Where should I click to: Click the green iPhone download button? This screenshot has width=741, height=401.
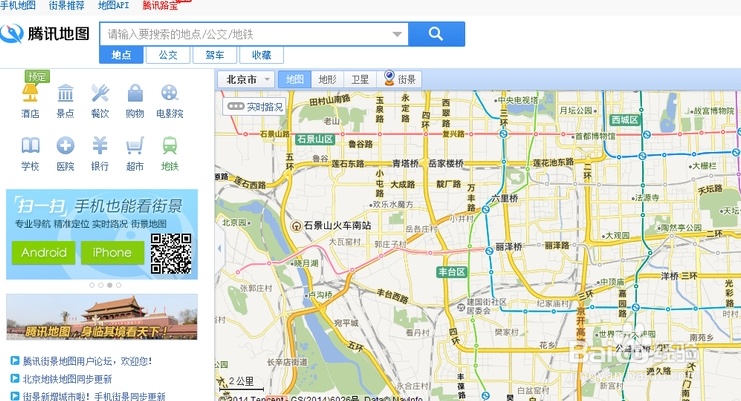[112, 253]
